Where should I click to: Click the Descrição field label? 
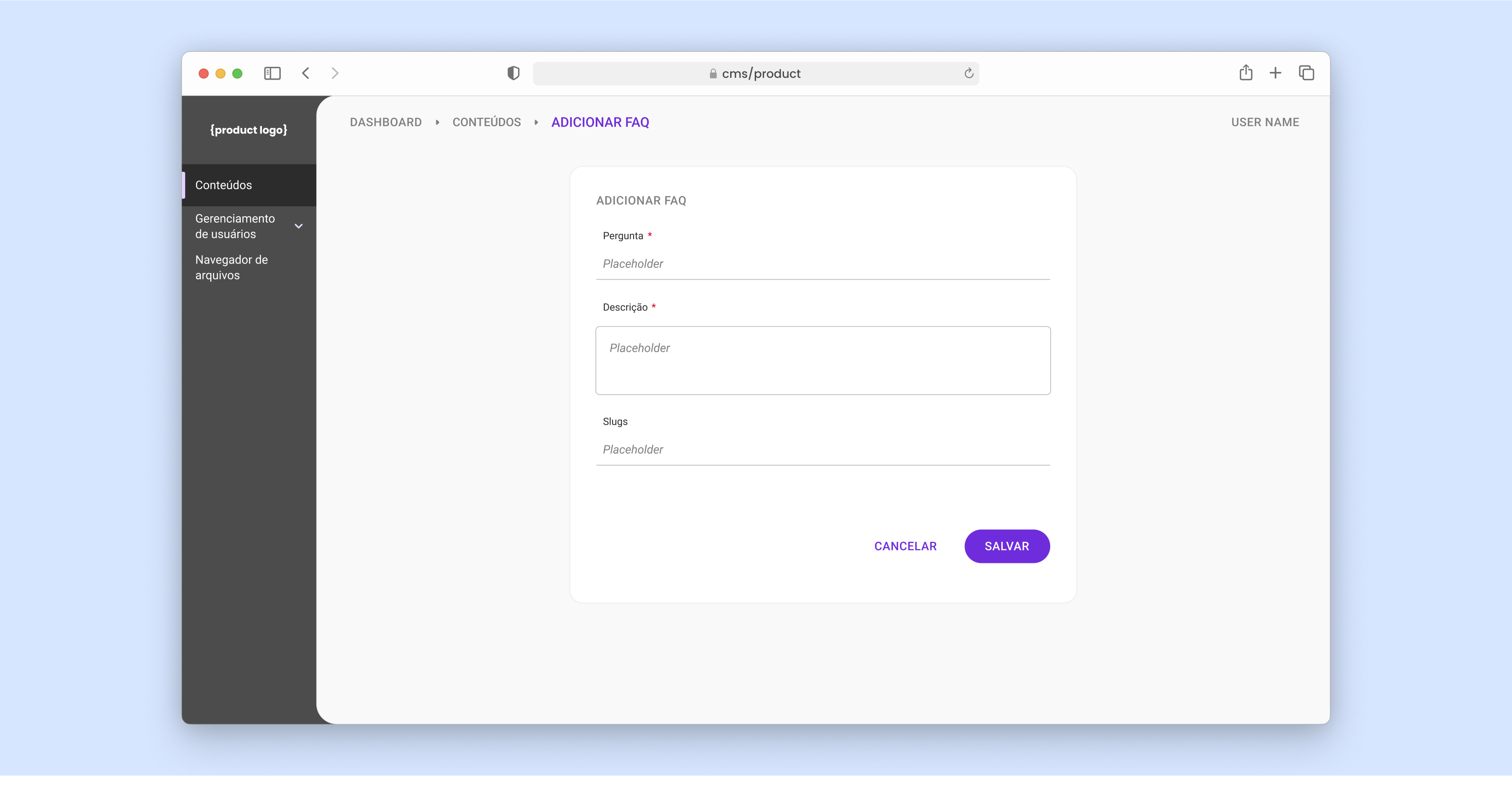coord(625,308)
